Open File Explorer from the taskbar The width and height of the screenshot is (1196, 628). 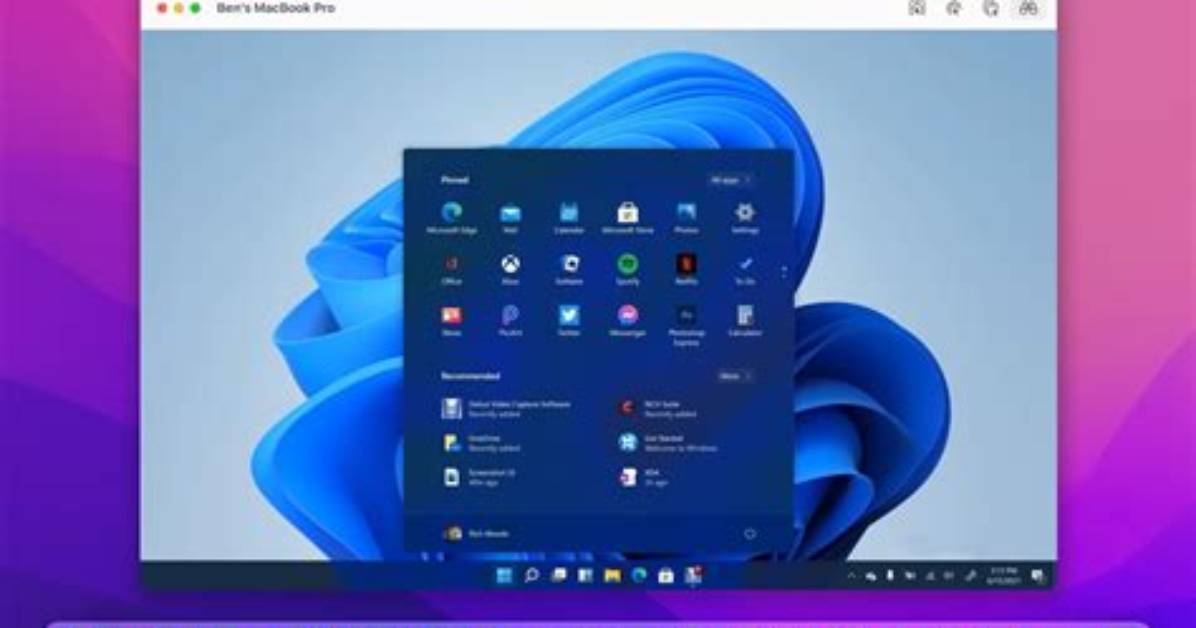(612, 575)
